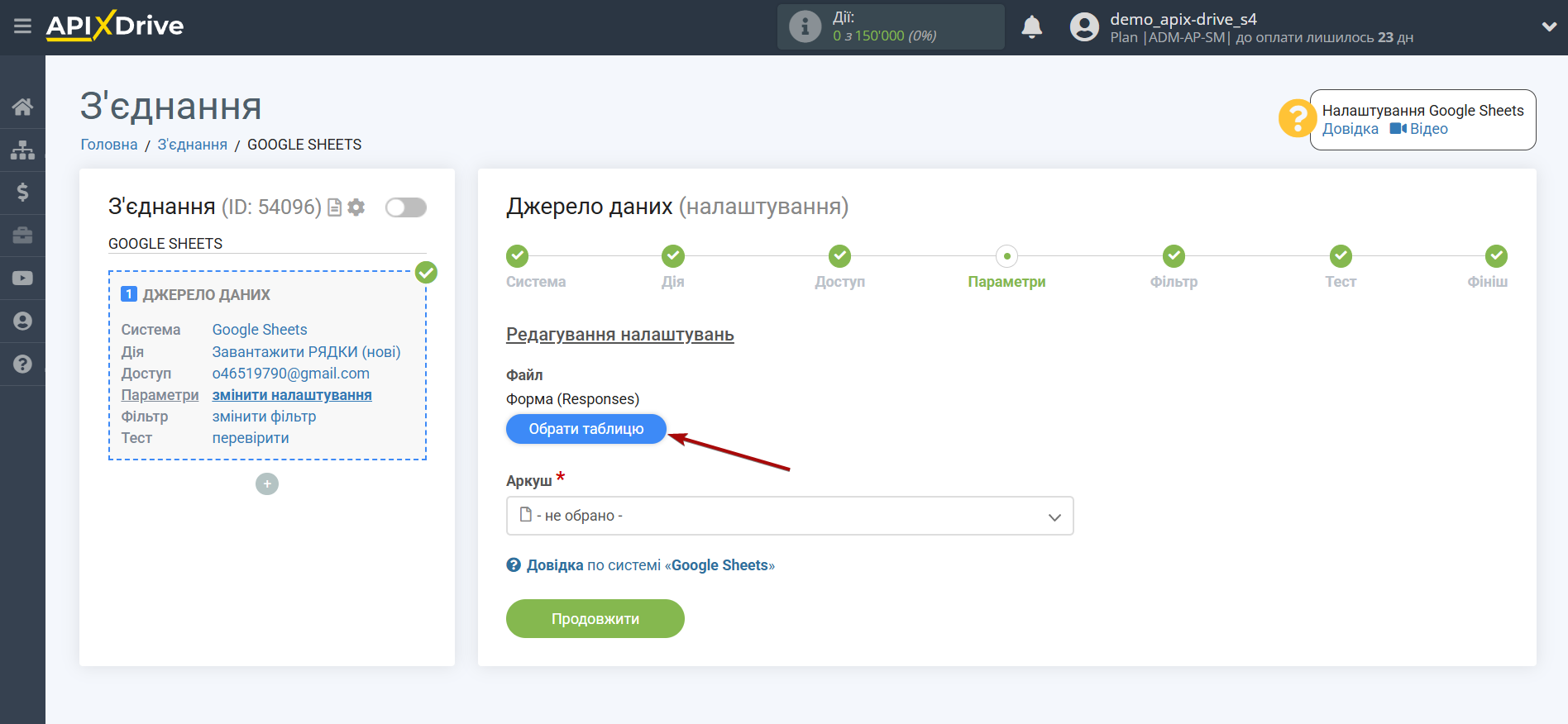Click the gear settings icon next to the connection ID
The height and width of the screenshot is (724, 1568).
(356, 207)
